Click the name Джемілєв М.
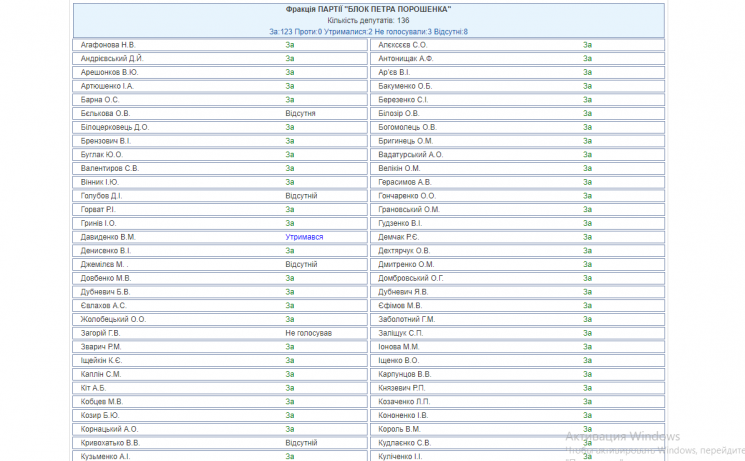 (x=104, y=265)
